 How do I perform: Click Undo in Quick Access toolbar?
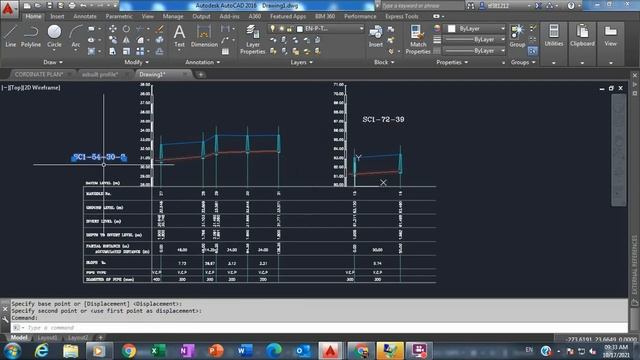point(83,6)
